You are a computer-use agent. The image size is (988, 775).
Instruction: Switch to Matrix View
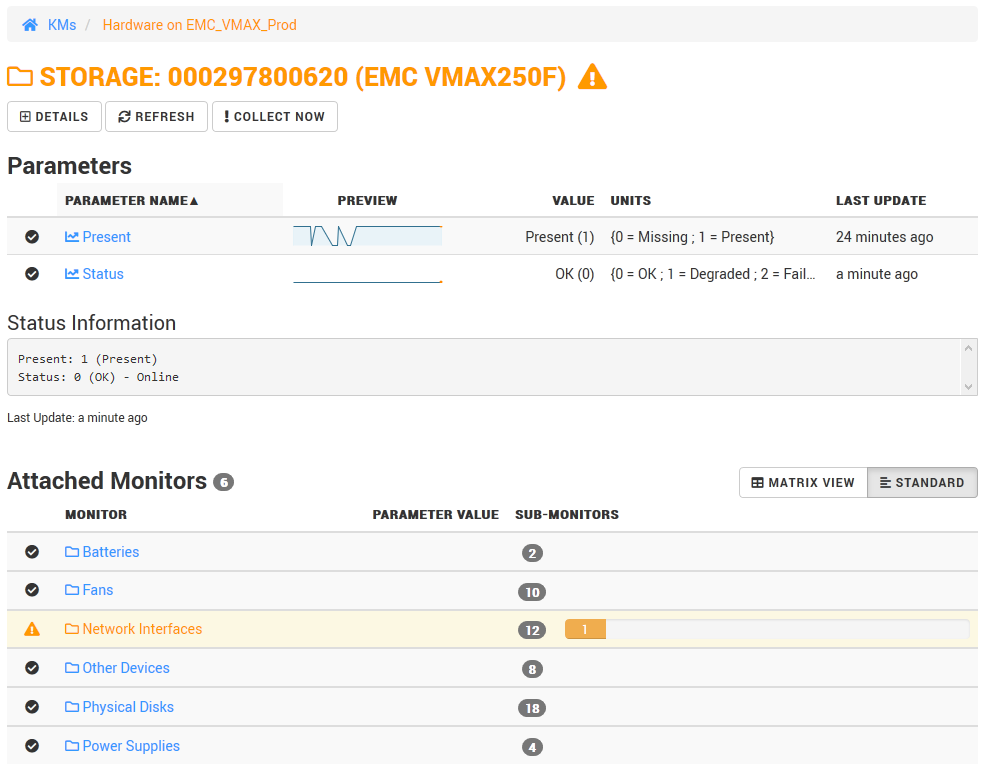[803, 482]
